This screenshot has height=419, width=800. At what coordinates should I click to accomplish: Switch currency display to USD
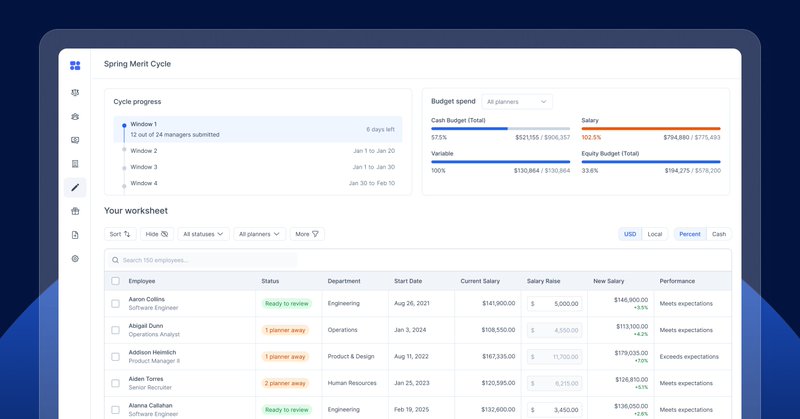pos(630,234)
